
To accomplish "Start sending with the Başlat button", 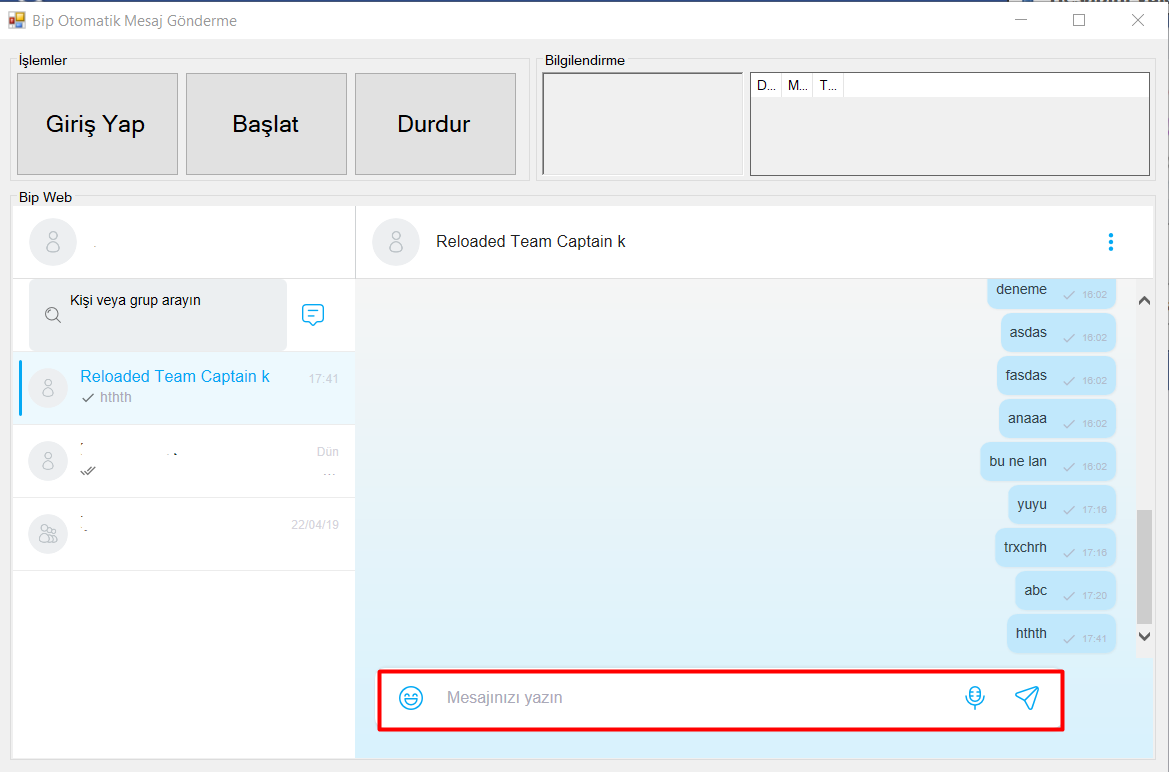I will click(266, 124).
